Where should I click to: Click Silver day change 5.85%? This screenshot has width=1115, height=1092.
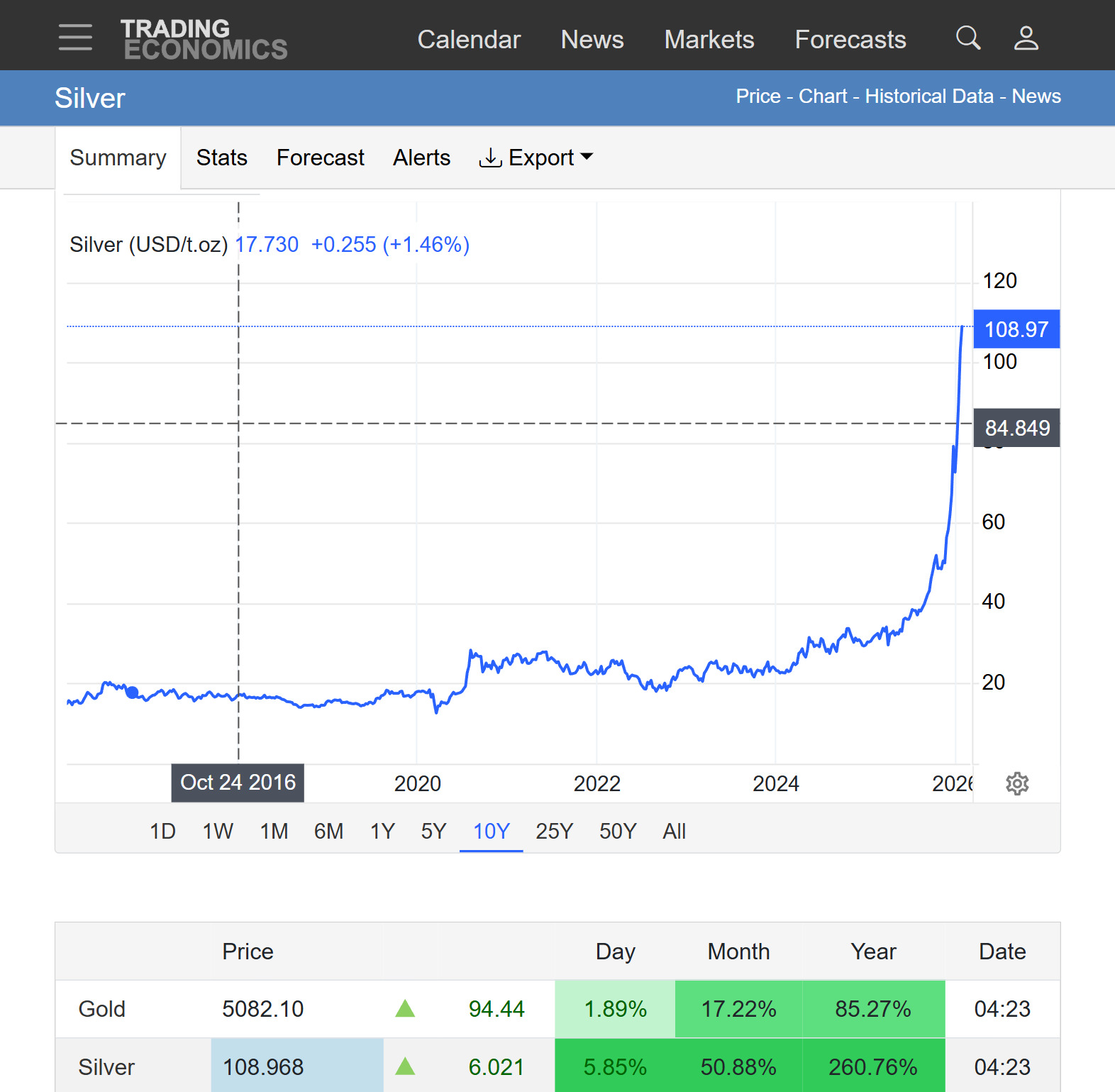(x=615, y=1066)
